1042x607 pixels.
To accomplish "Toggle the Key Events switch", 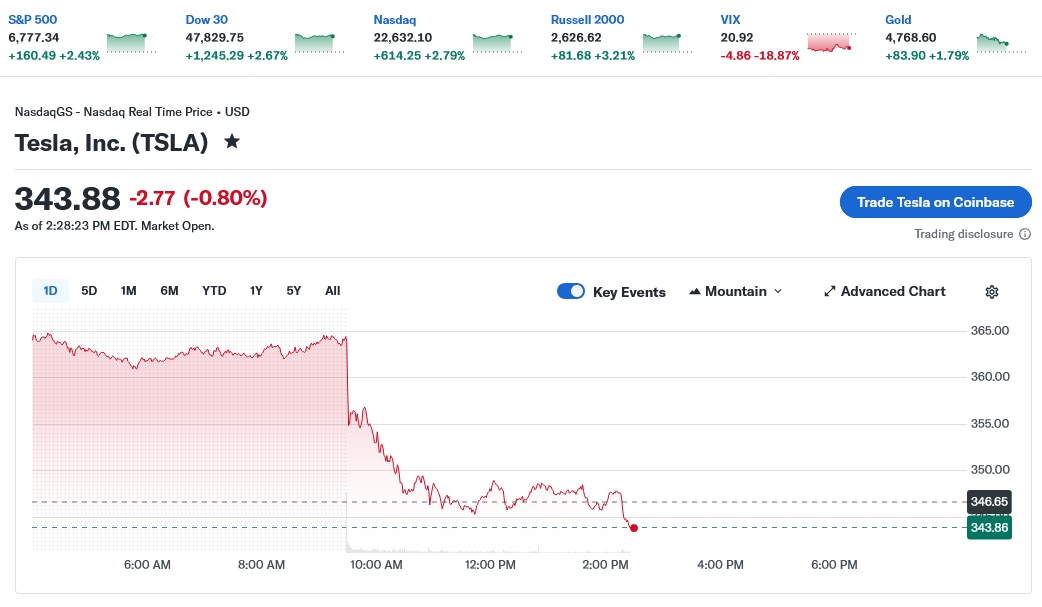I will pos(571,292).
